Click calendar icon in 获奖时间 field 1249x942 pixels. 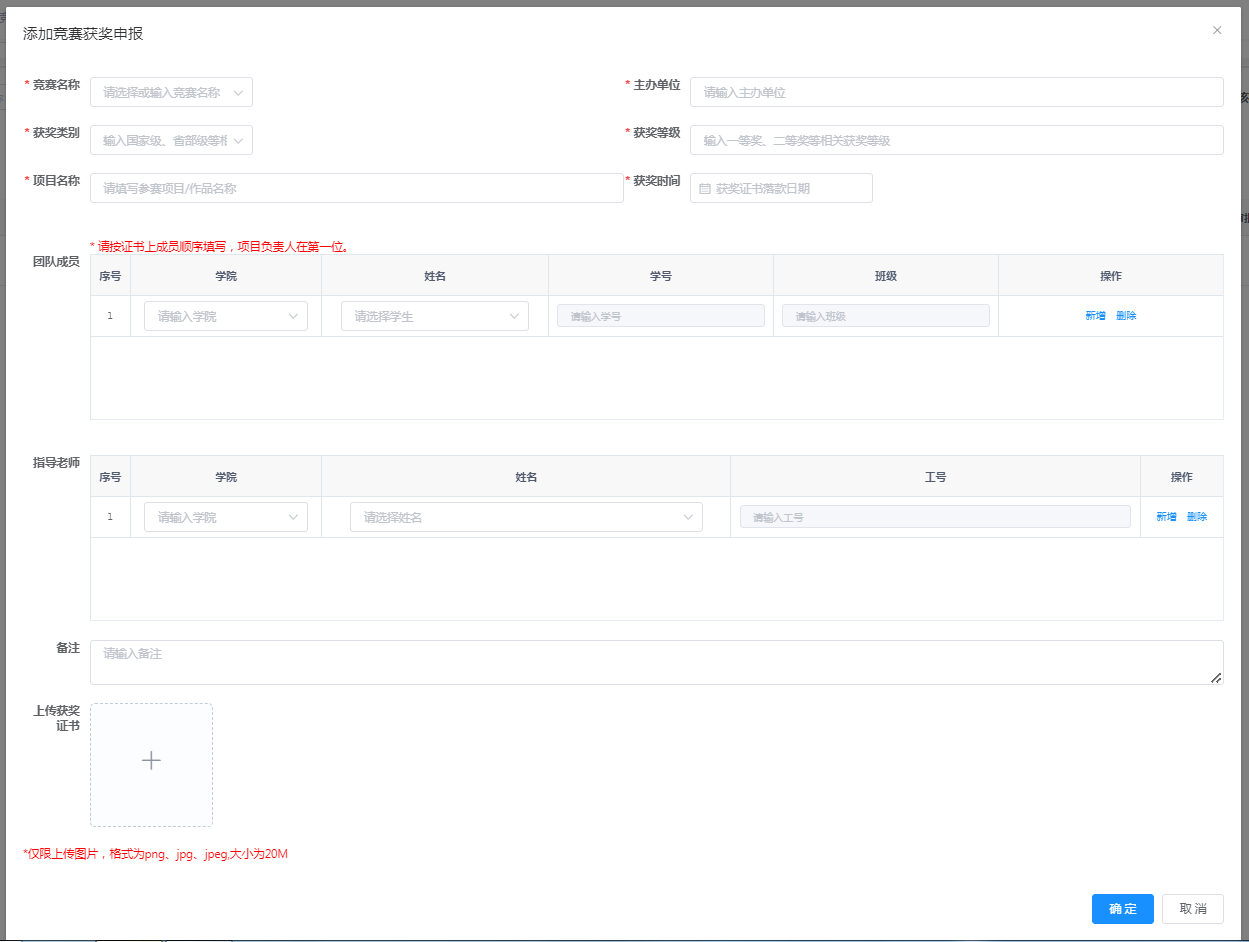[x=705, y=188]
